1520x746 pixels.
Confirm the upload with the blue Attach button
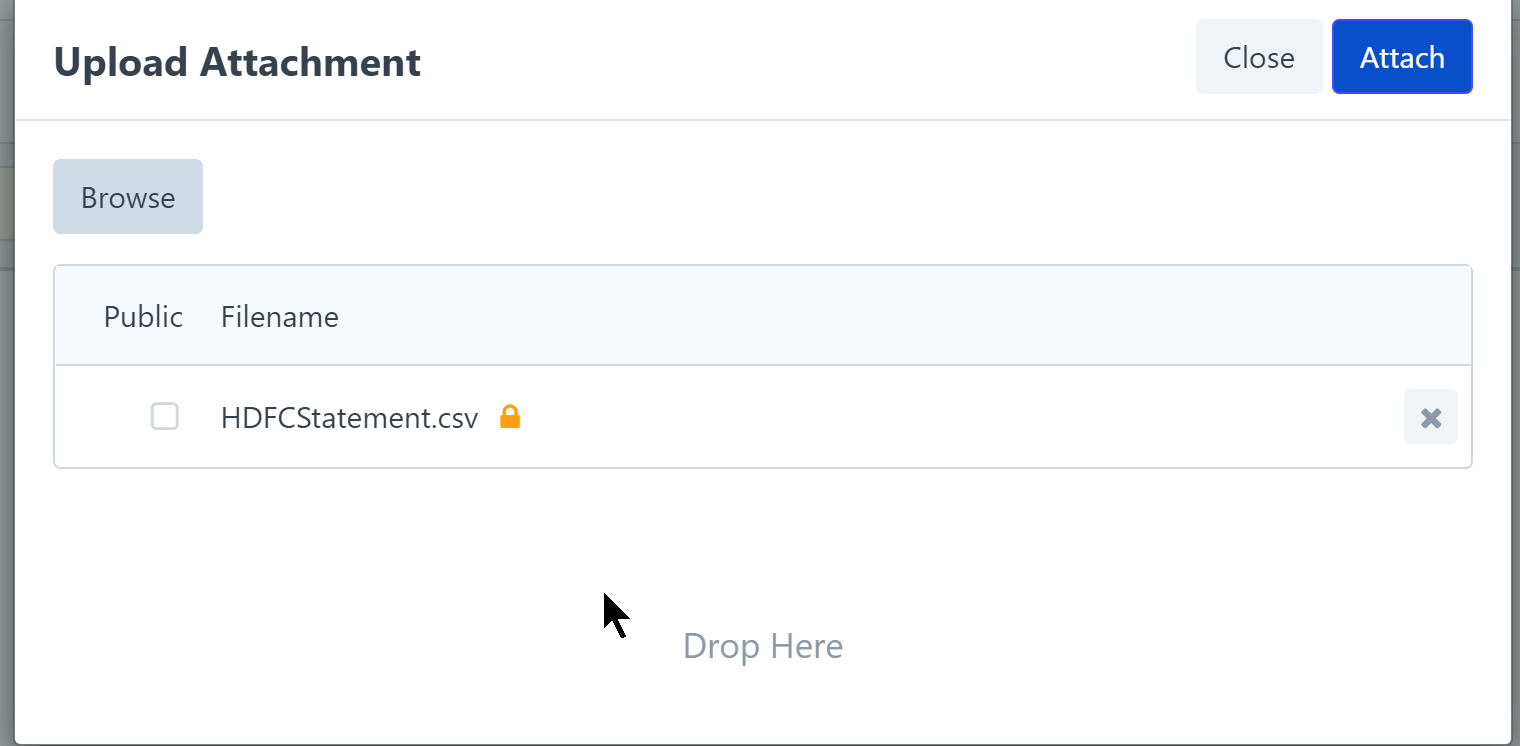(x=1402, y=57)
